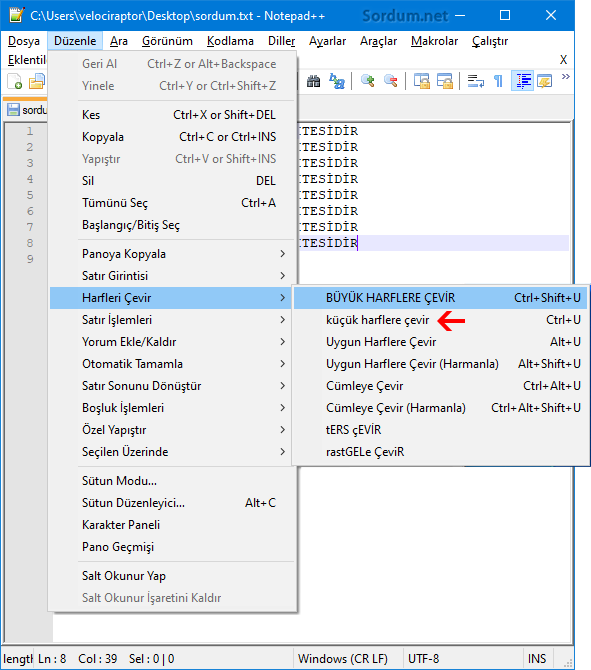Screen dimensions: 591x670
Task: Click the Synchronize Horizontal Scrolling icon
Action: pyautogui.click(x=445, y=81)
